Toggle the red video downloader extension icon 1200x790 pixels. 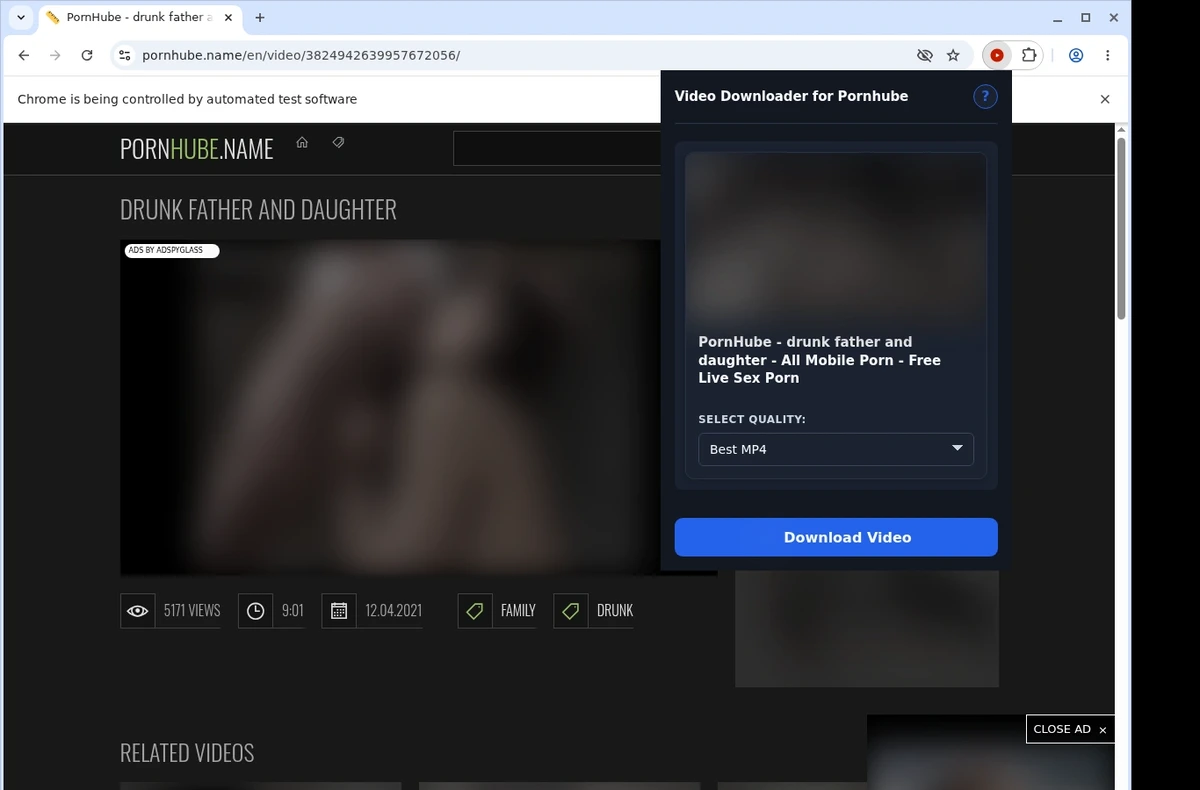point(997,56)
